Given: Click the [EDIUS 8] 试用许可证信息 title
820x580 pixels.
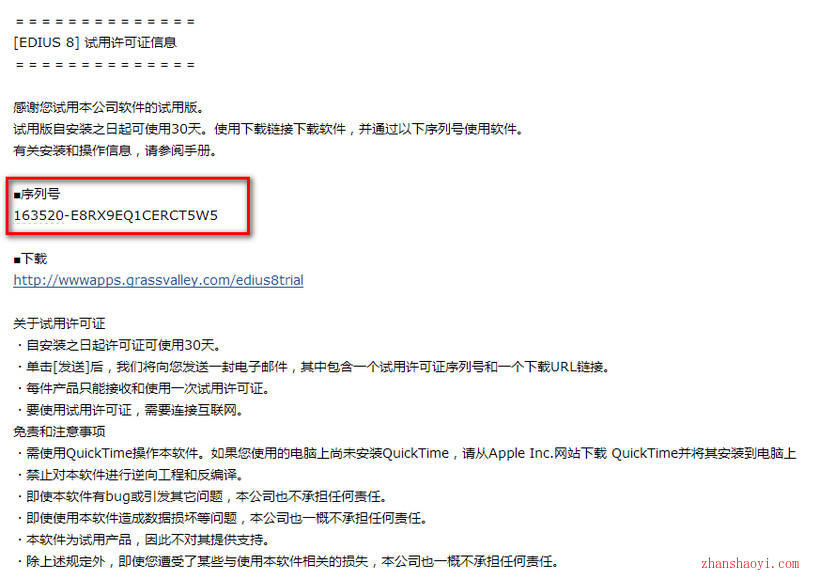Looking at the screenshot, I should (x=95, y=43).
